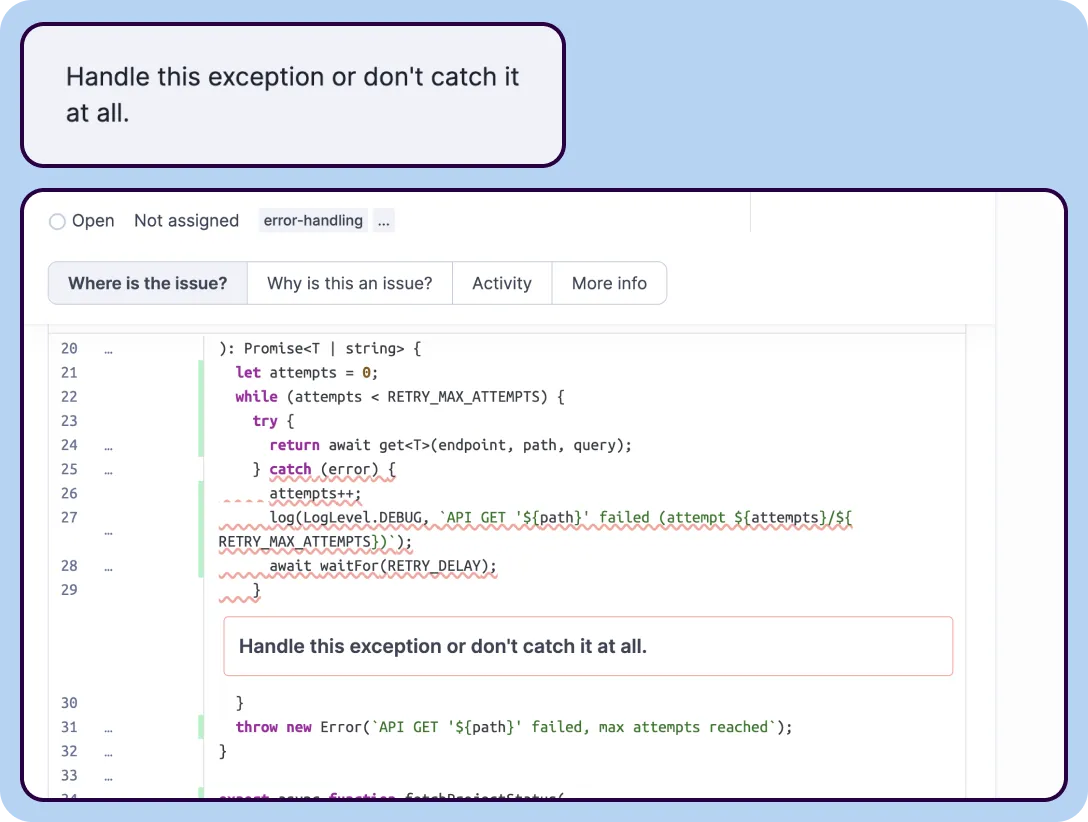Click the throw new Error line
Image resolution: width=1088 pixels, height=822 pixels.
pyautogui.click(x=513, y=727)
